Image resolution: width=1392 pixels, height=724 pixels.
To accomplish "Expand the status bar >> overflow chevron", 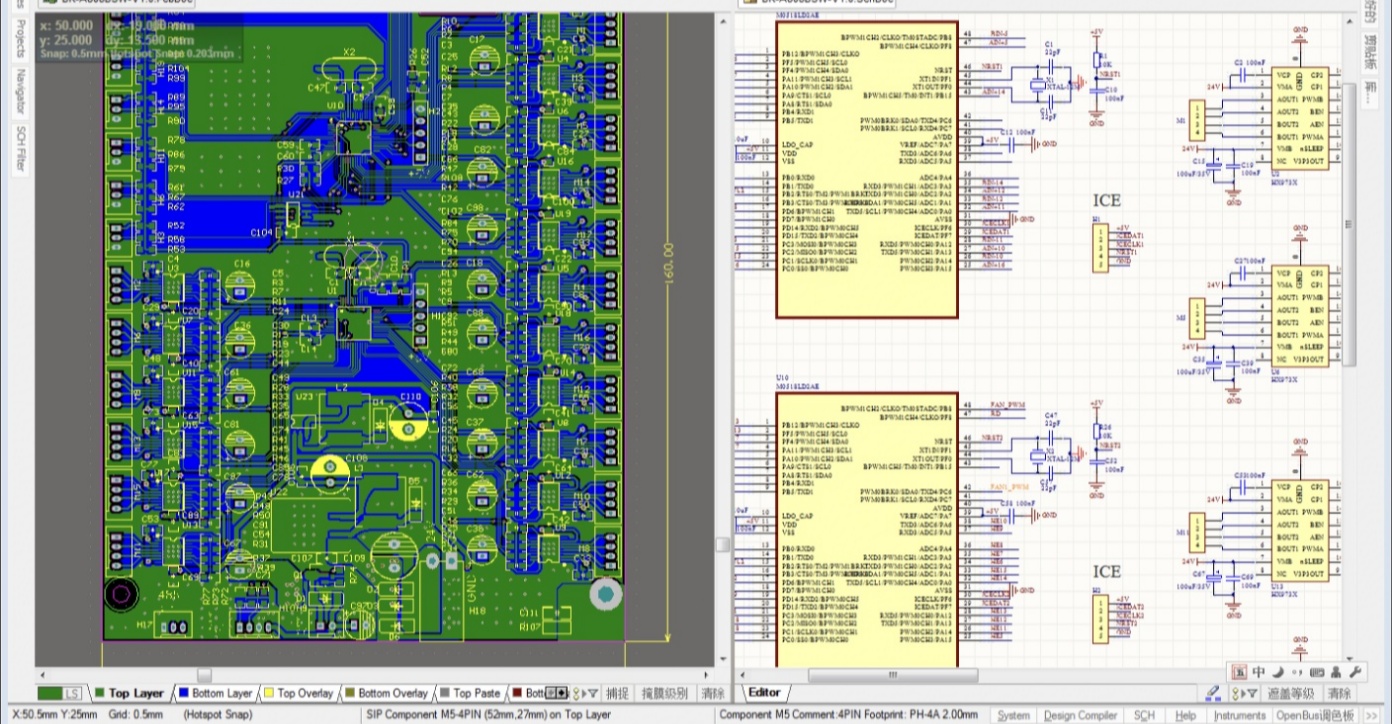I will coord(1372,715).
